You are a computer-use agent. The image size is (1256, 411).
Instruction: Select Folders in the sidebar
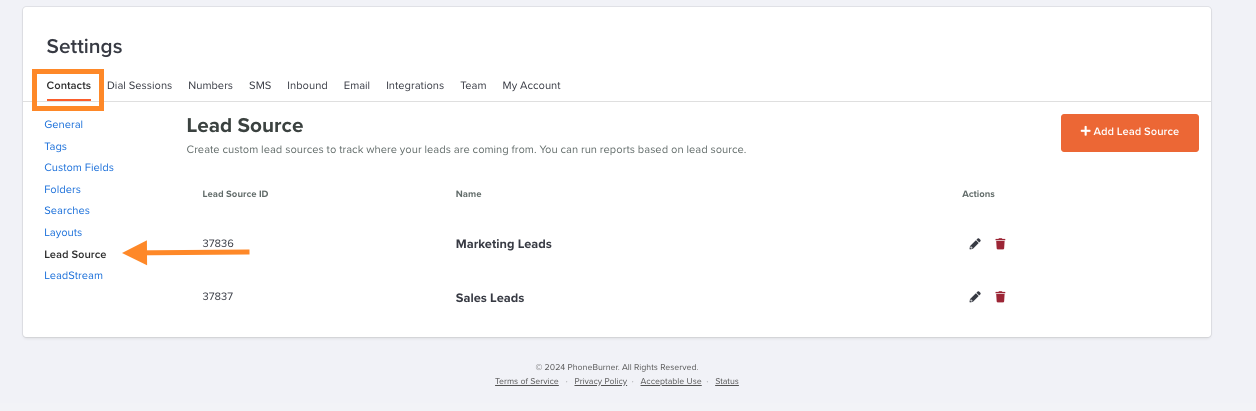point(62,190)
